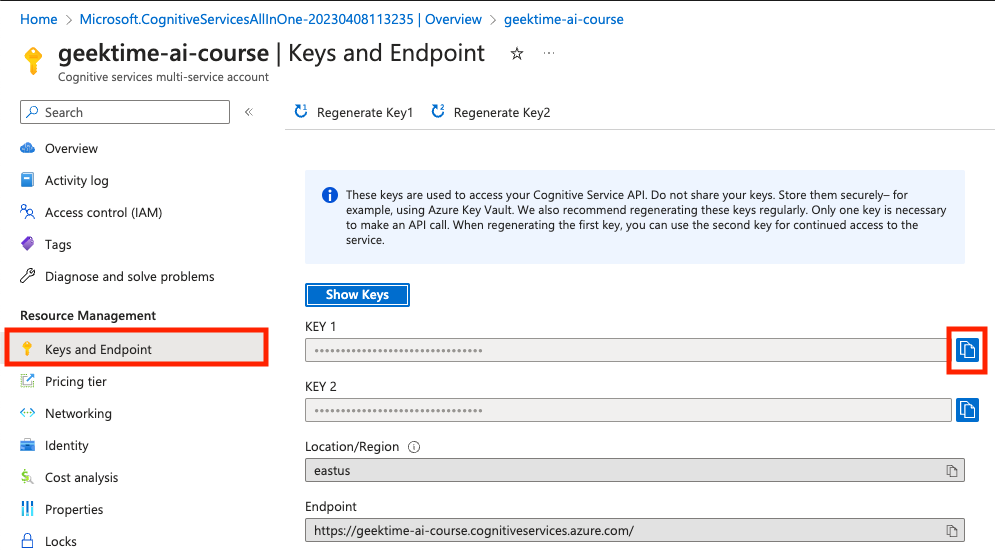
Task: Click Regenerate Key2
Action: pos(491,112)
